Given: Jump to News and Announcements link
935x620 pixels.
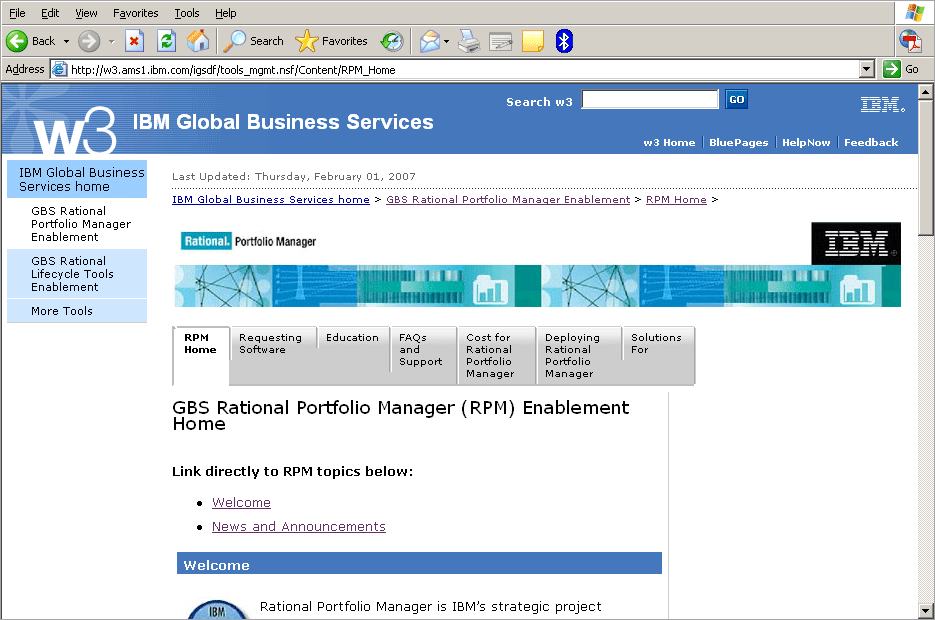Looking at the screenshot, I should pyautogui.click(x=299, y=526).
